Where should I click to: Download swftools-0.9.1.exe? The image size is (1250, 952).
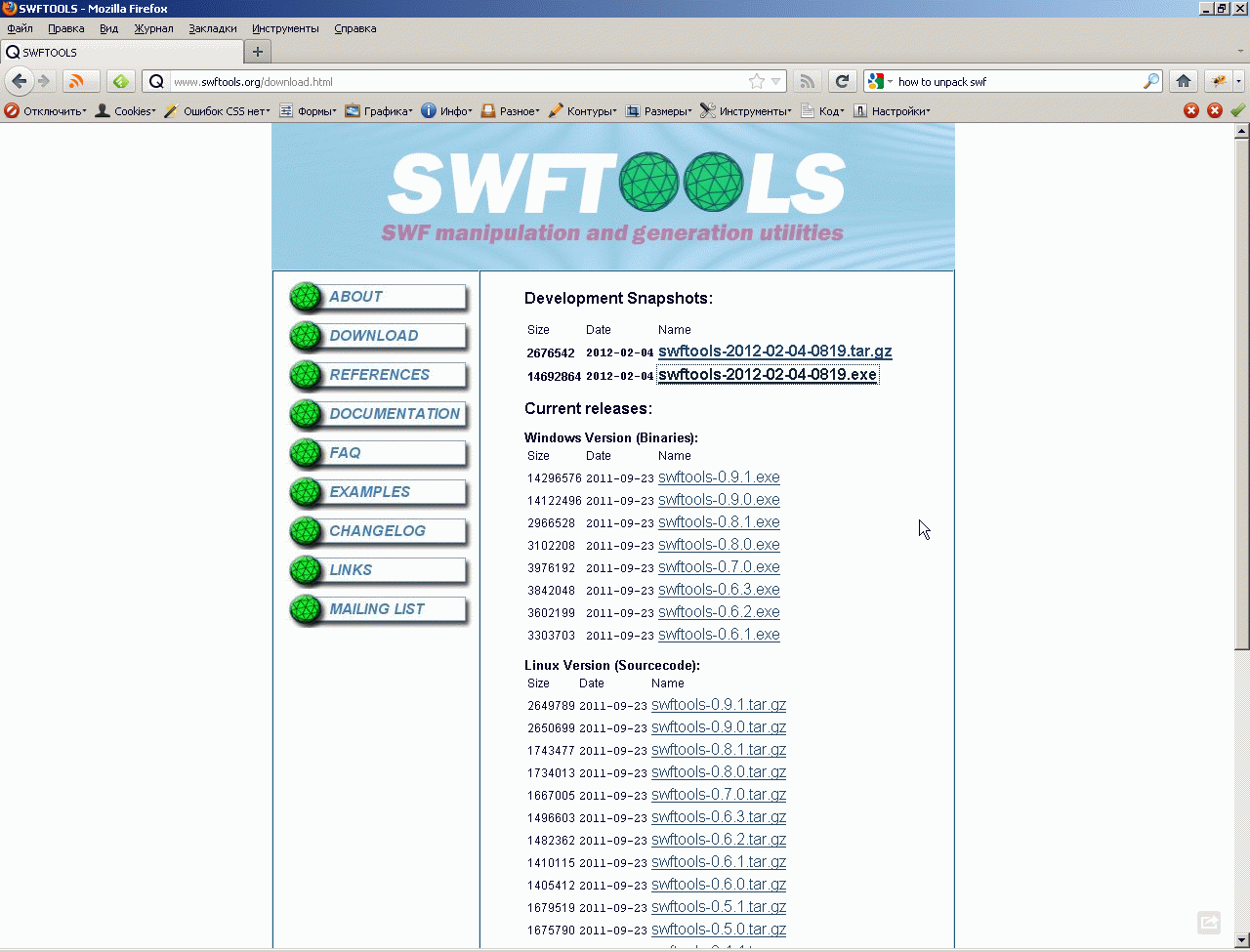[x=719, y=477]
